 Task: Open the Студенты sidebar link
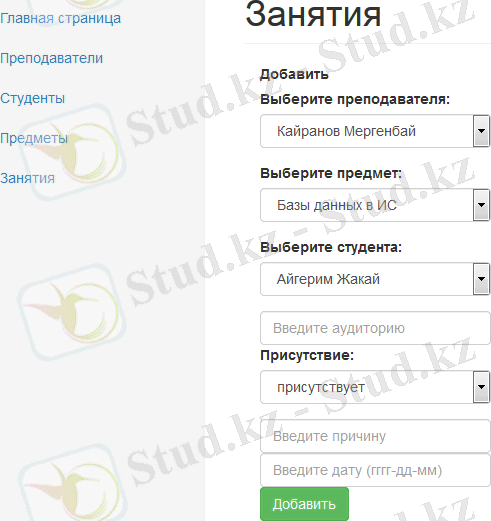(x=32, y=98)
